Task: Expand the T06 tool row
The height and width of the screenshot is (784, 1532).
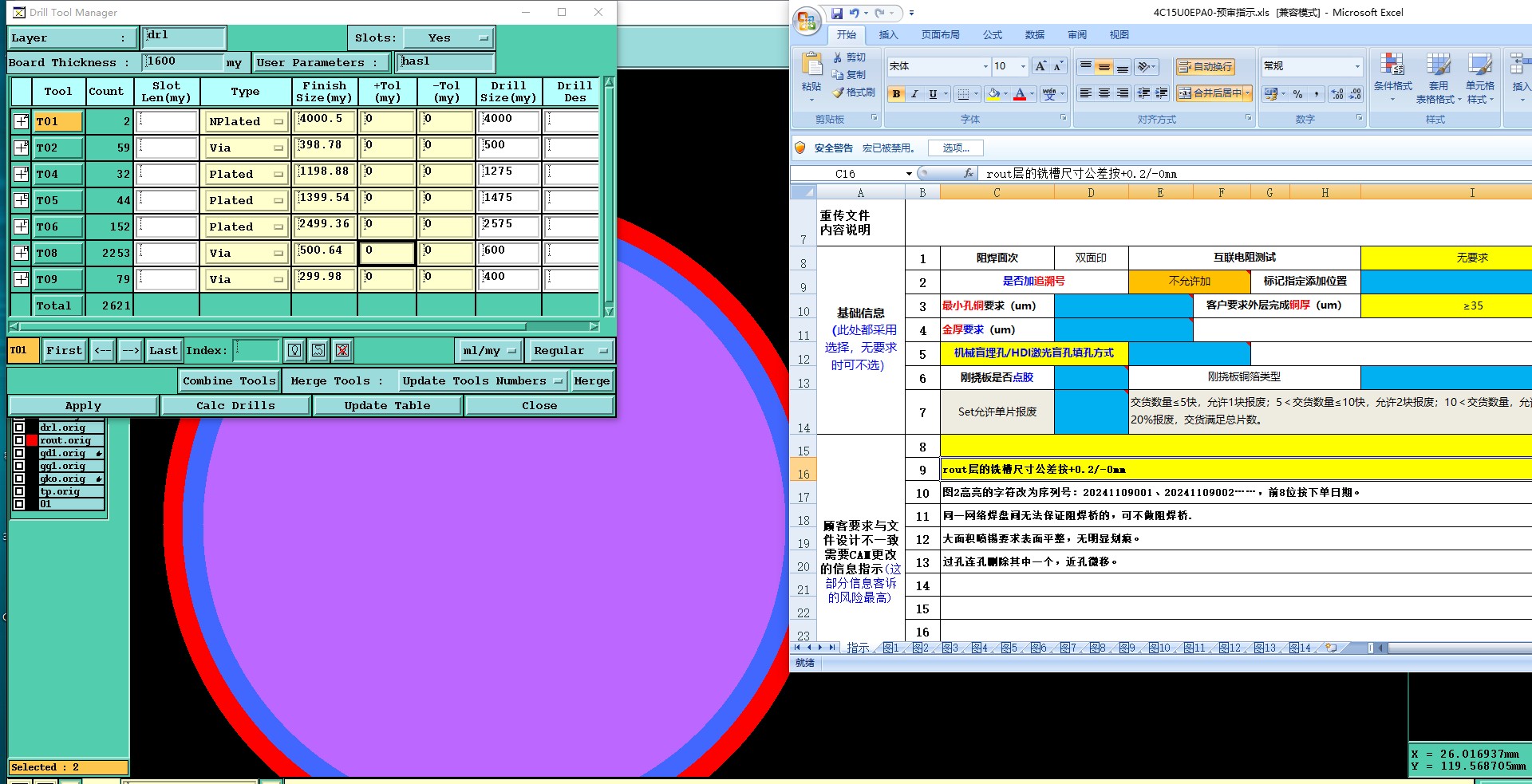Action: [x=22, y=227]
